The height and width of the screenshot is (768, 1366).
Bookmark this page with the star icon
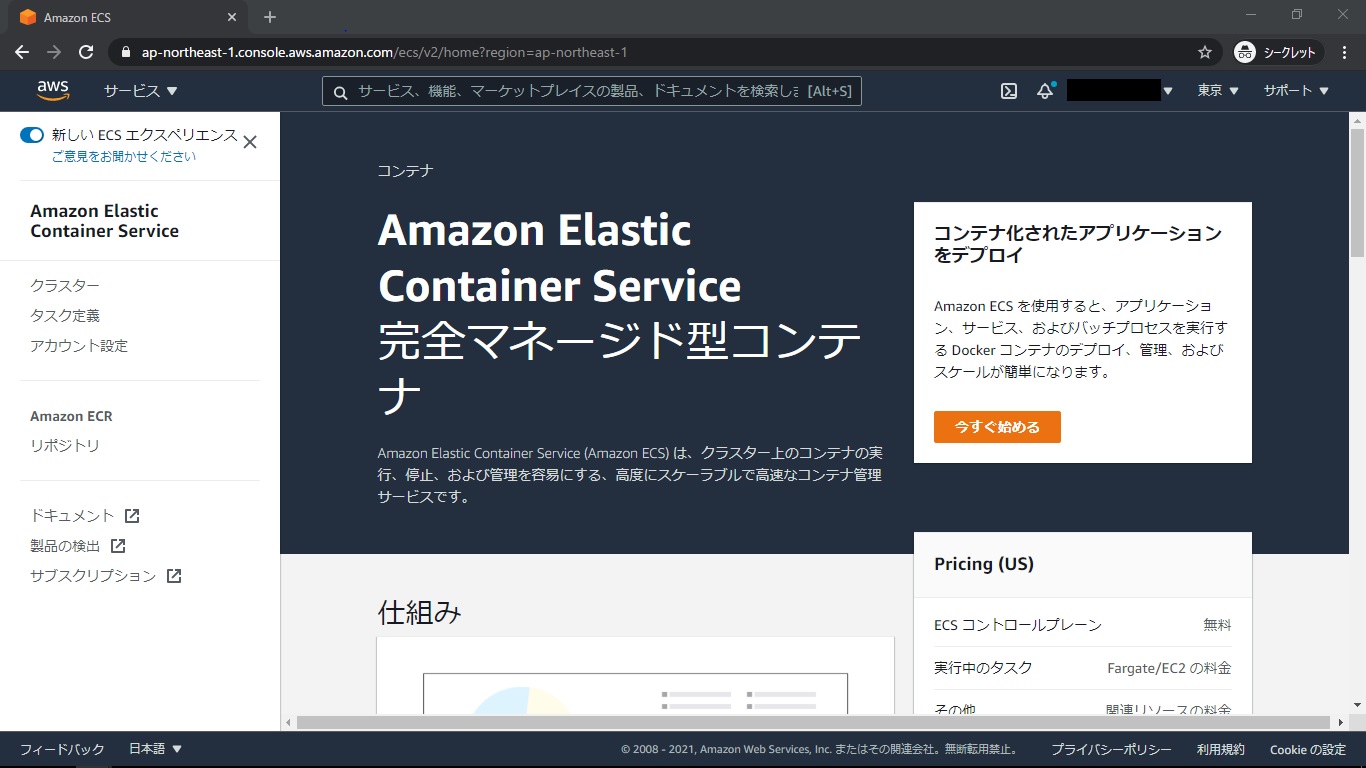[1205, 52]
